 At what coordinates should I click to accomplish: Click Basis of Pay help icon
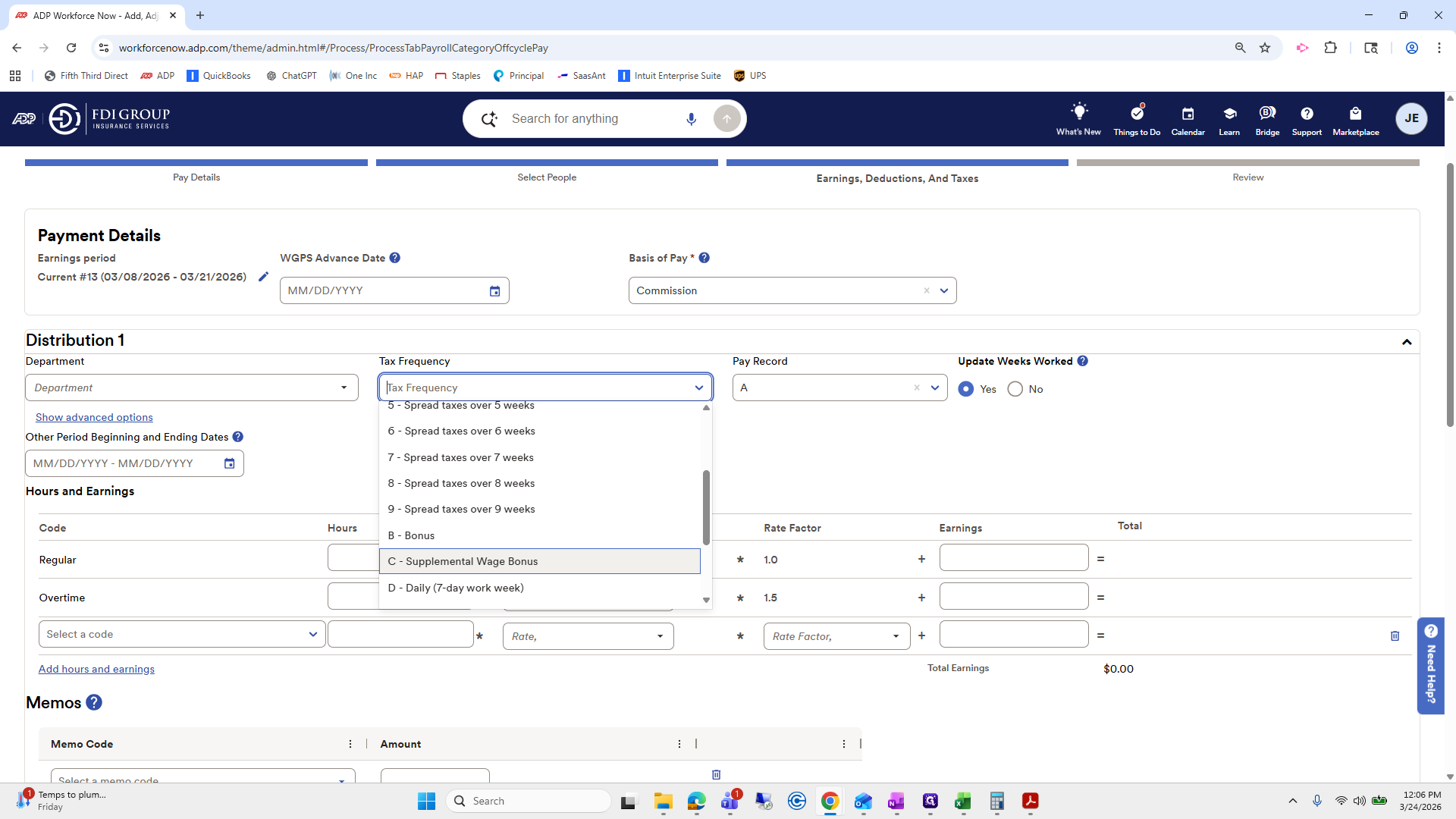(704, 258)
